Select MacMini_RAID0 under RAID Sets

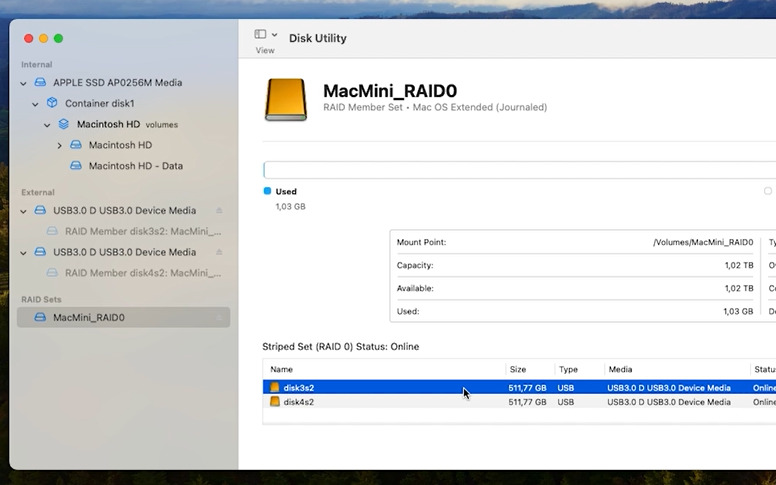point(123,317)
